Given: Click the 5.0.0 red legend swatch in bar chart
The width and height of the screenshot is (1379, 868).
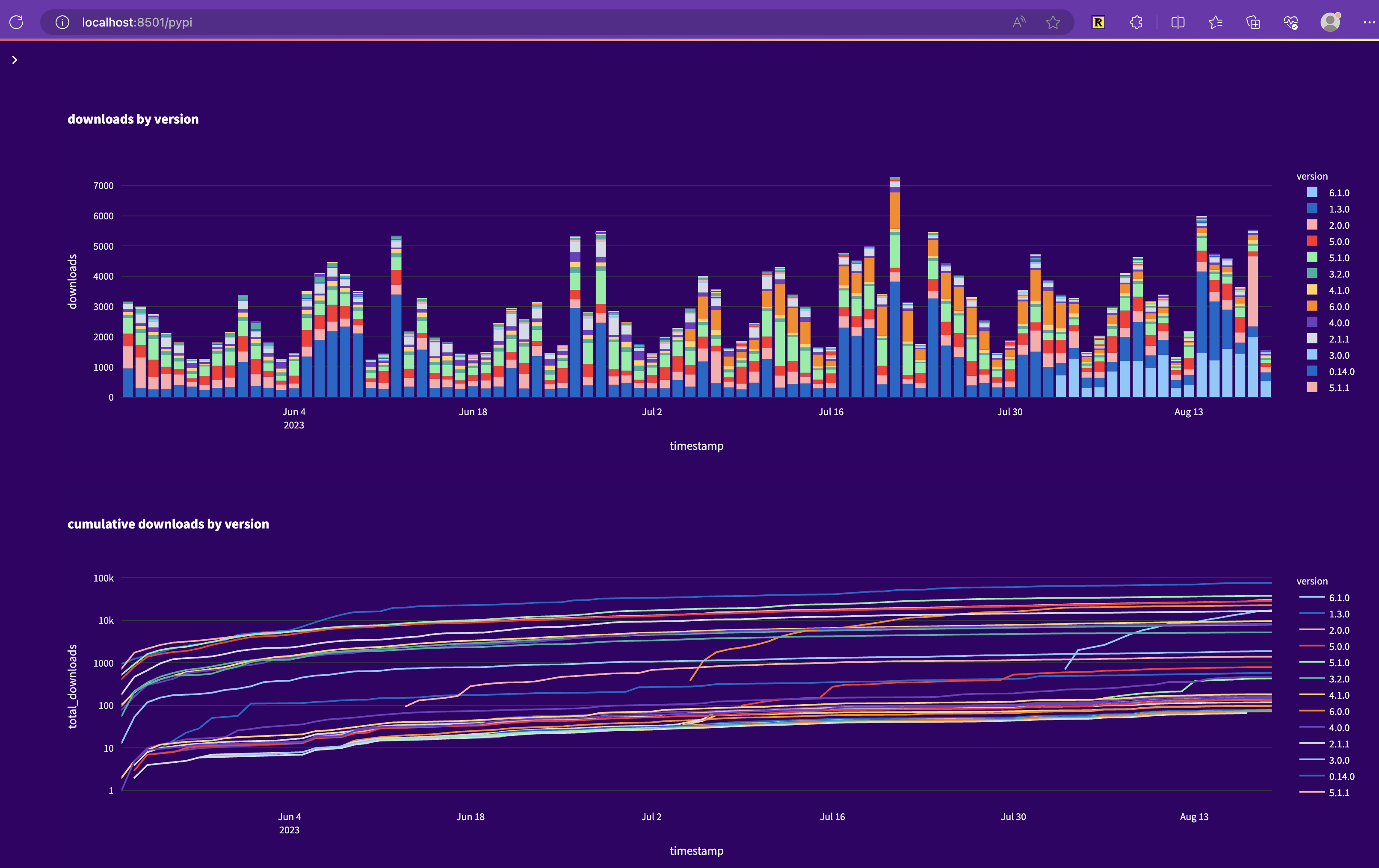Looking at the screenshot, I should (1312, 241).
